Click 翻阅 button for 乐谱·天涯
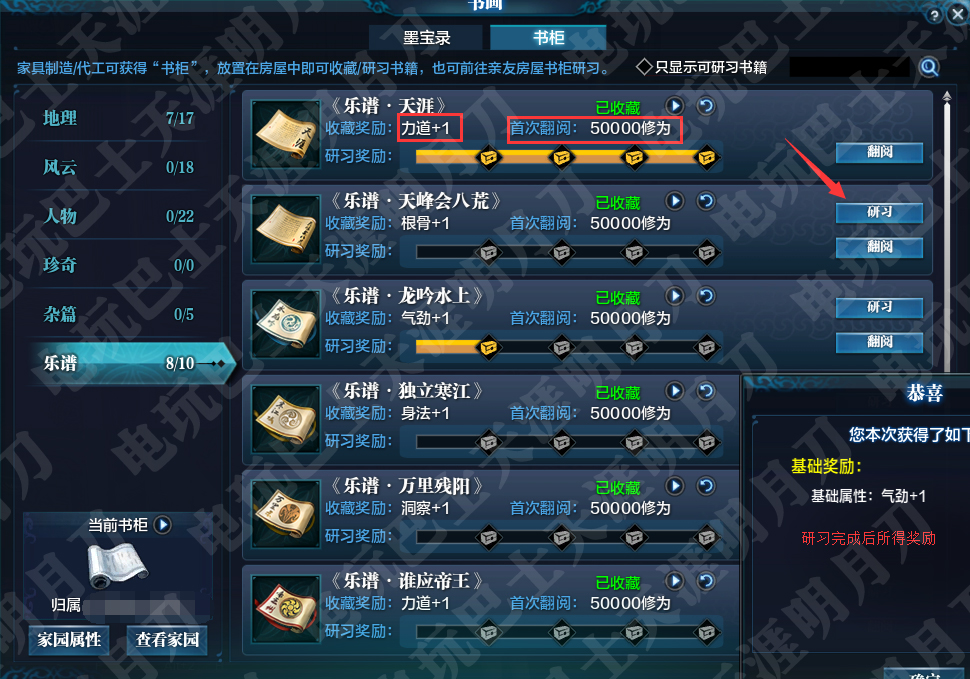The width and height of the screenshot is (970, 679). tap(879, 152)
